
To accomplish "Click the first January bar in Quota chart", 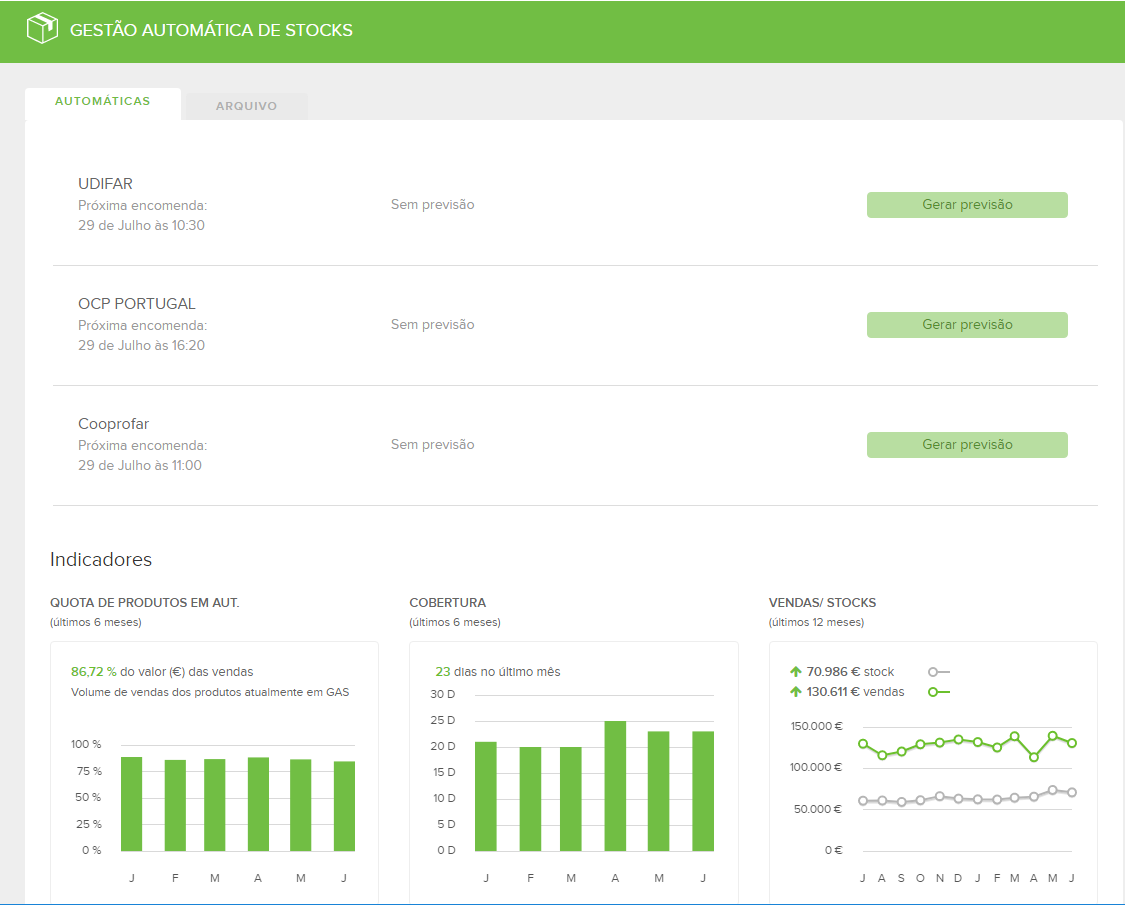I will coord(131,803).
